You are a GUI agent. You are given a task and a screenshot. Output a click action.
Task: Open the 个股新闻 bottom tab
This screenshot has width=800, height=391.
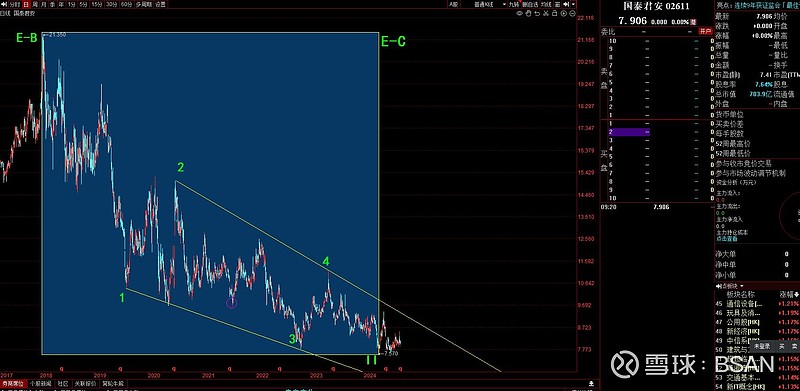click(41, 383)
